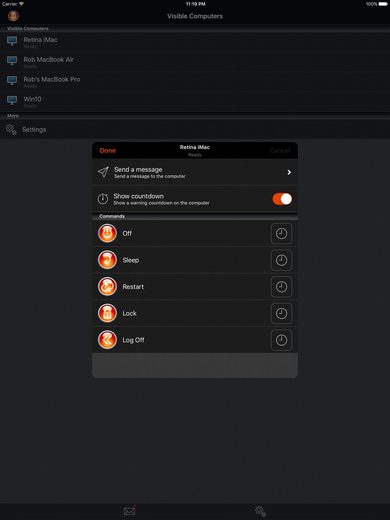Tap Done in the Retina iMac panel
Image resolution: width=390 pixels, height=520 pixels.
tap(108, 151)
